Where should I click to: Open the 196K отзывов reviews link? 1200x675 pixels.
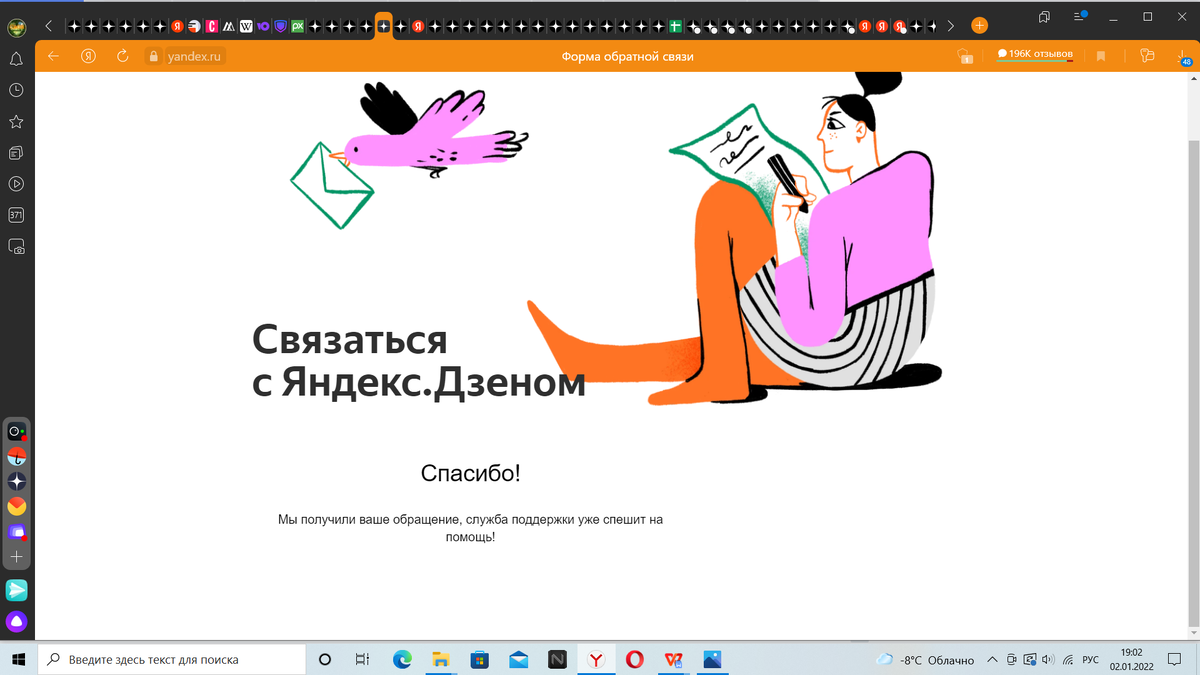tap(1034, 52)
